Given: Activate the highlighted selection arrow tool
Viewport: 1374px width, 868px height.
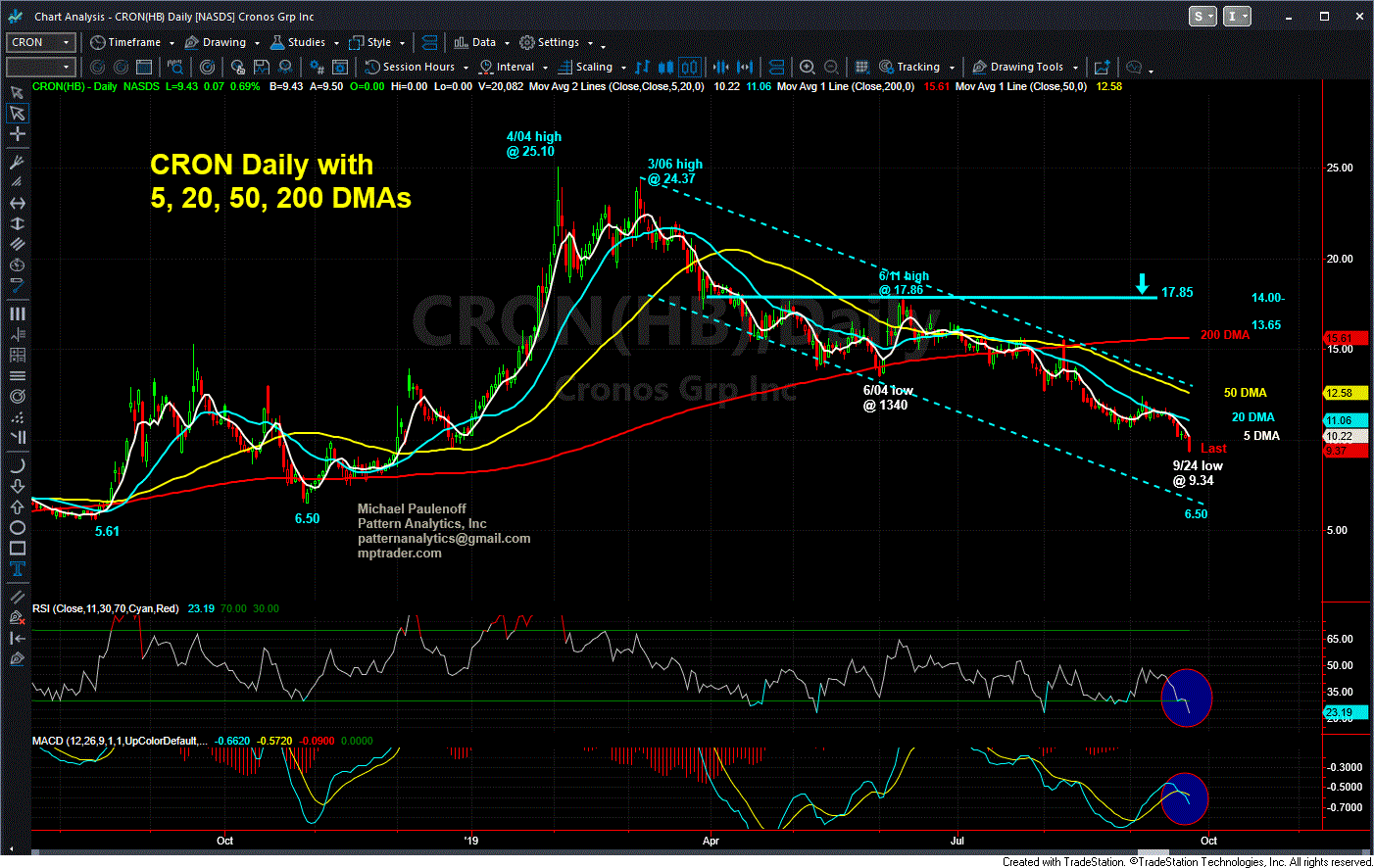Looking at the screenshot, I should click(17, 114).
